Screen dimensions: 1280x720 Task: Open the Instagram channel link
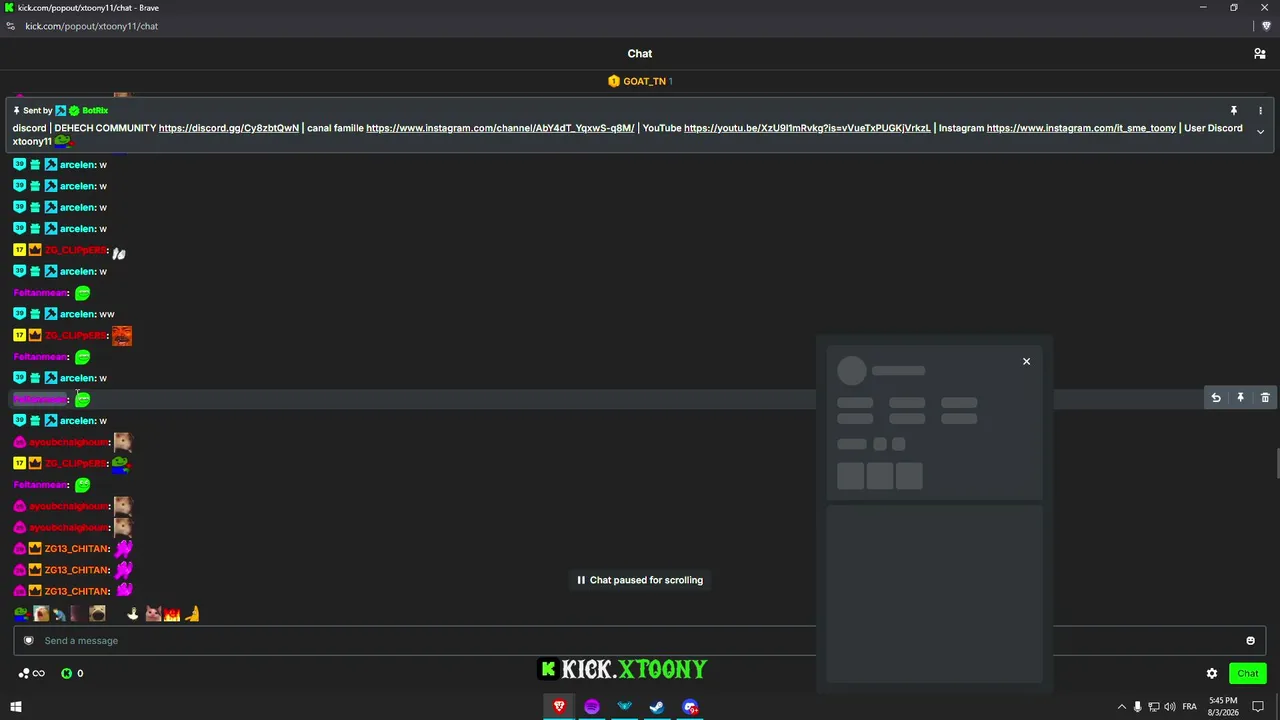point(500,128)
